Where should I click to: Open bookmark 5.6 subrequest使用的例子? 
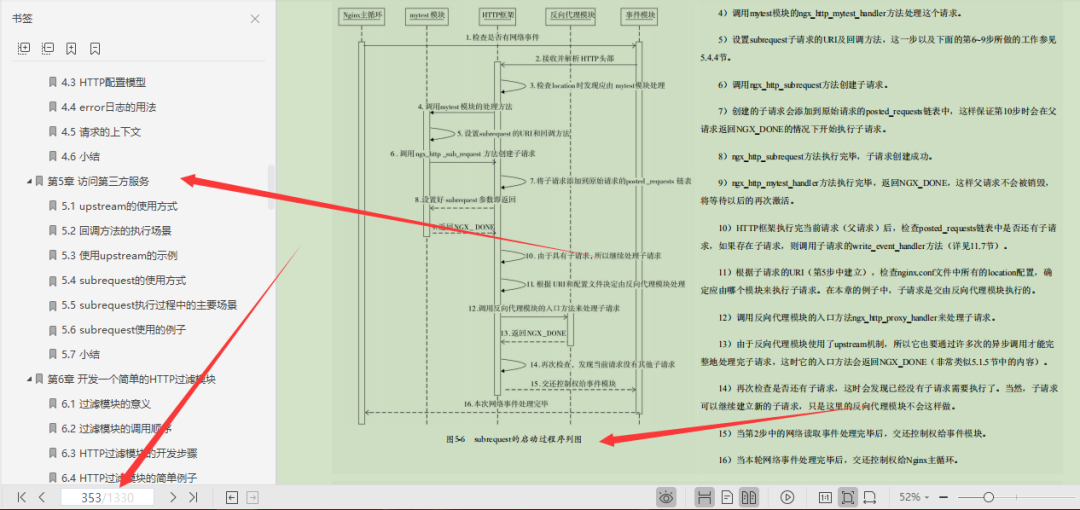click(x=123, y=329)
